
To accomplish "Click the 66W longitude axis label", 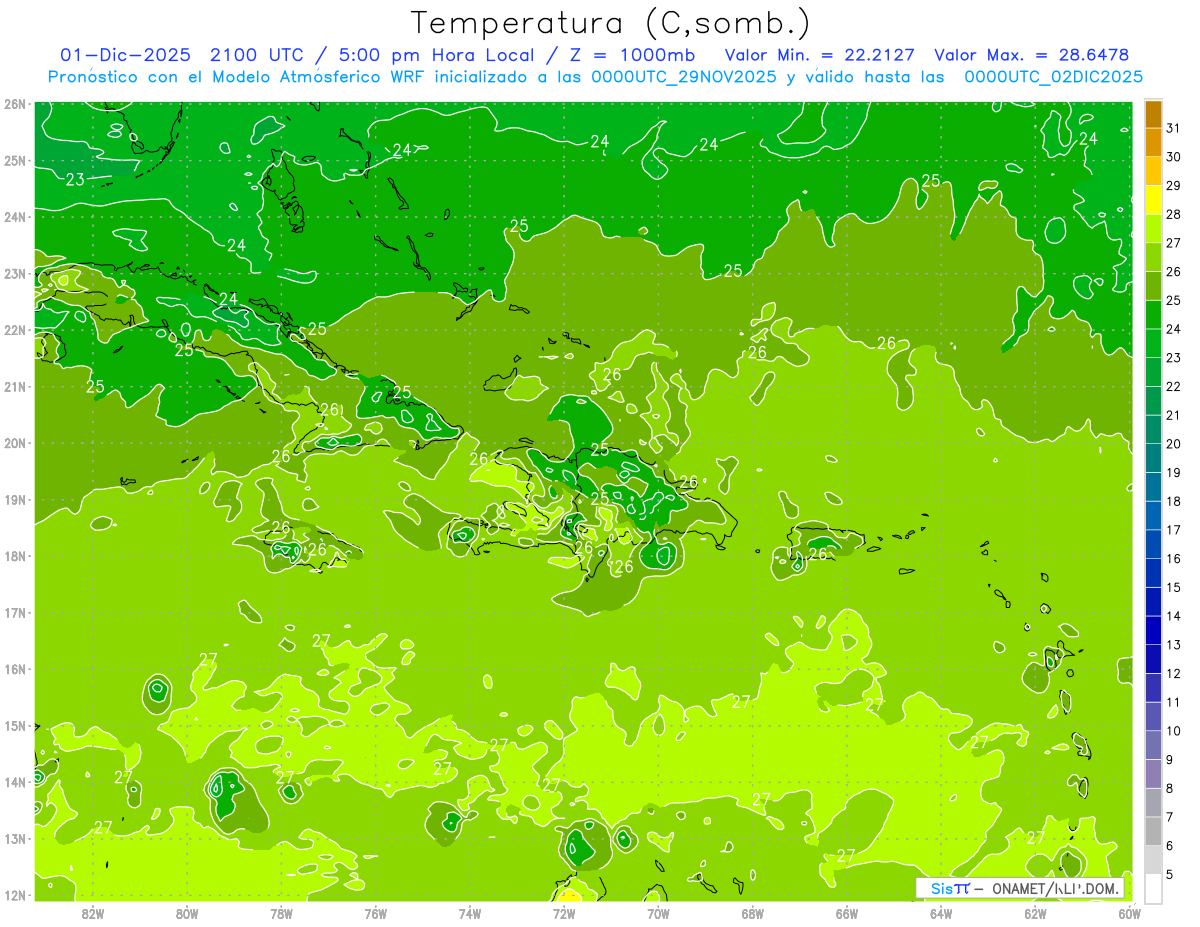I will [x=847, y=913].
